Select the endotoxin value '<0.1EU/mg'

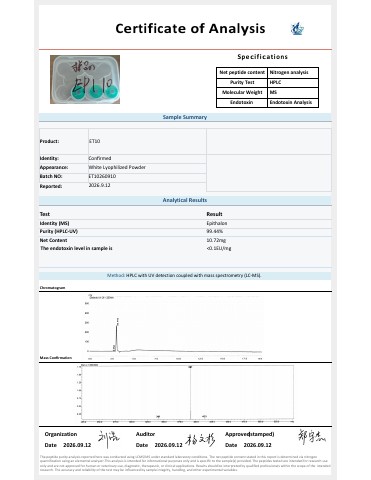pos(219,248)
